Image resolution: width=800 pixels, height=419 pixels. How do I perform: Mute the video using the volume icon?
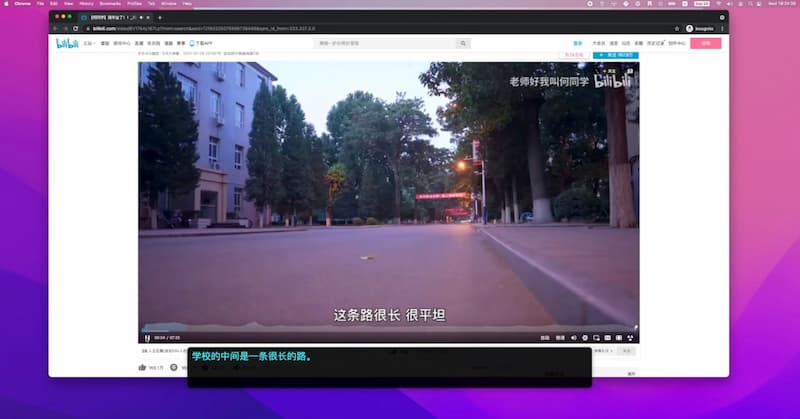click(573, 338)
